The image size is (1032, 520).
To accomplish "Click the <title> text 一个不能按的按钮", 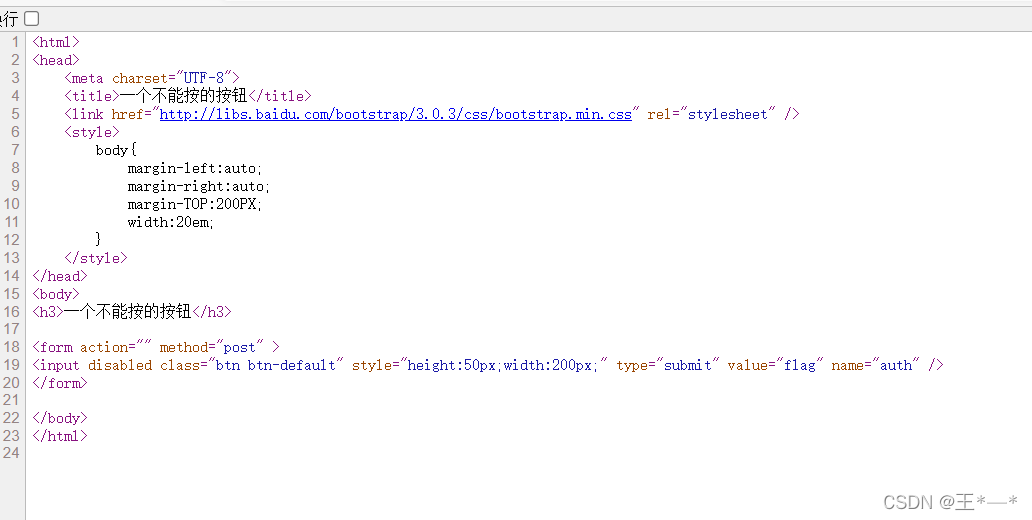I will click(x=184, y=95).
